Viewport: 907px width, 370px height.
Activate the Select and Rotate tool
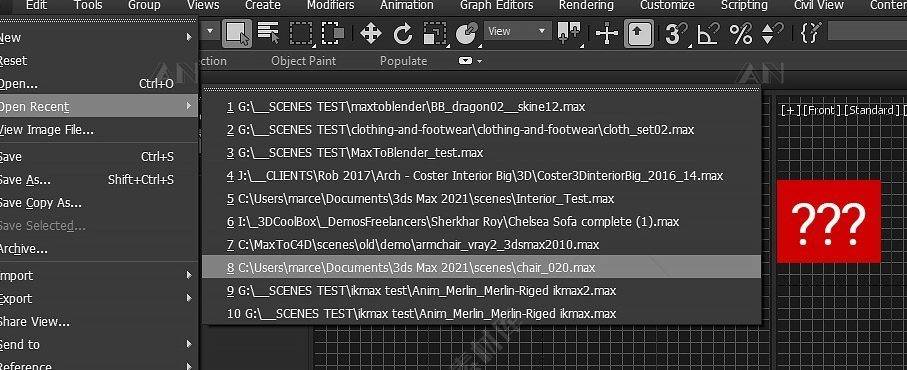point(403,33)
